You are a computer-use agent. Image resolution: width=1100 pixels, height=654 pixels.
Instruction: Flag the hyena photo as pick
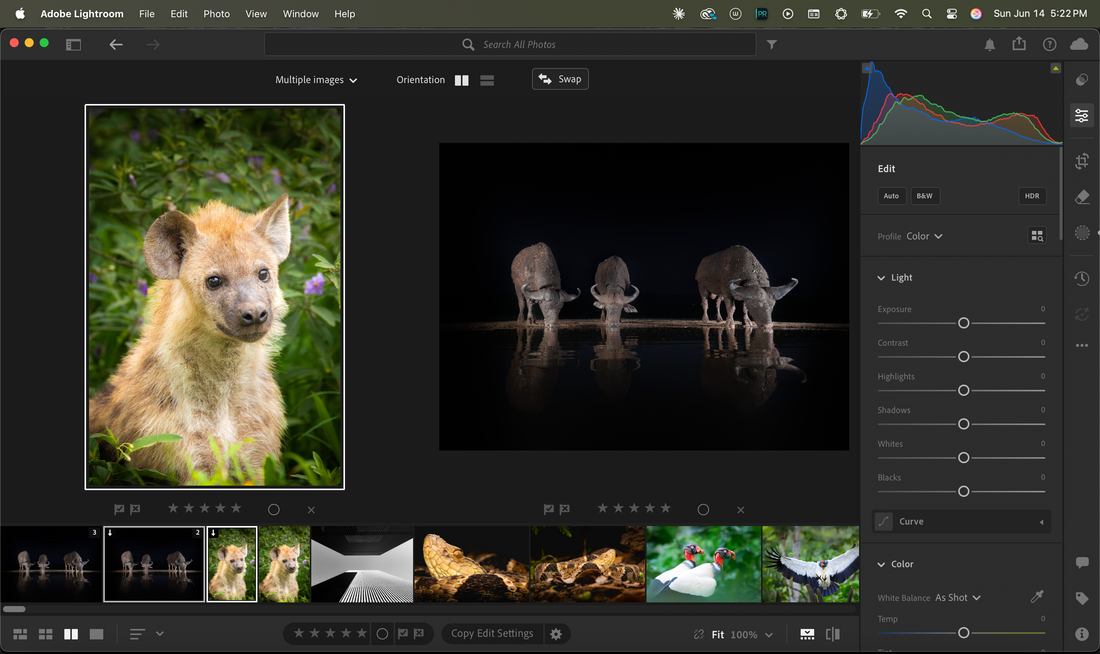[119, 509]
